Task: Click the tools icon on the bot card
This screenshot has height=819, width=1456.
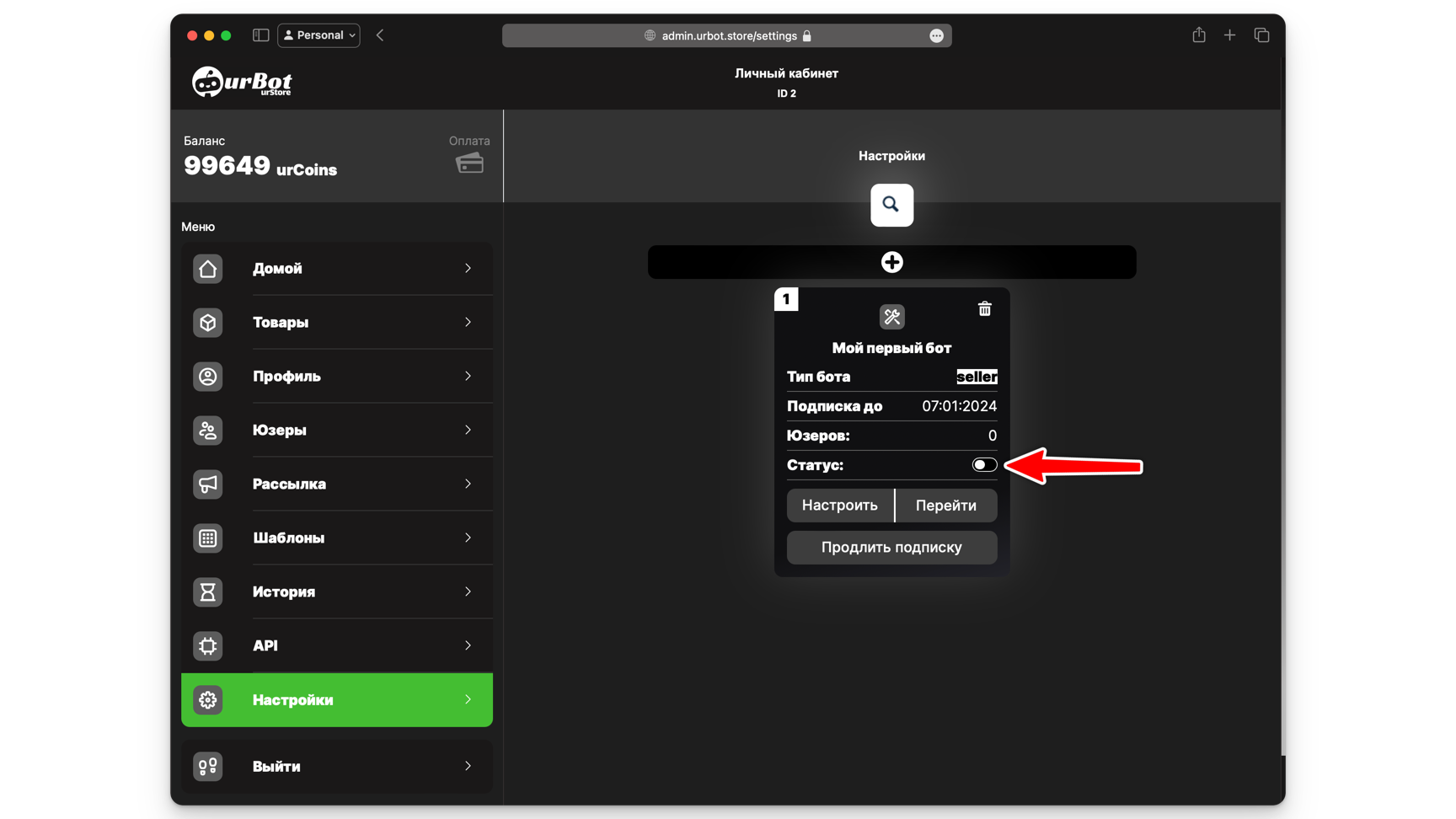Action: coord(891,317)
